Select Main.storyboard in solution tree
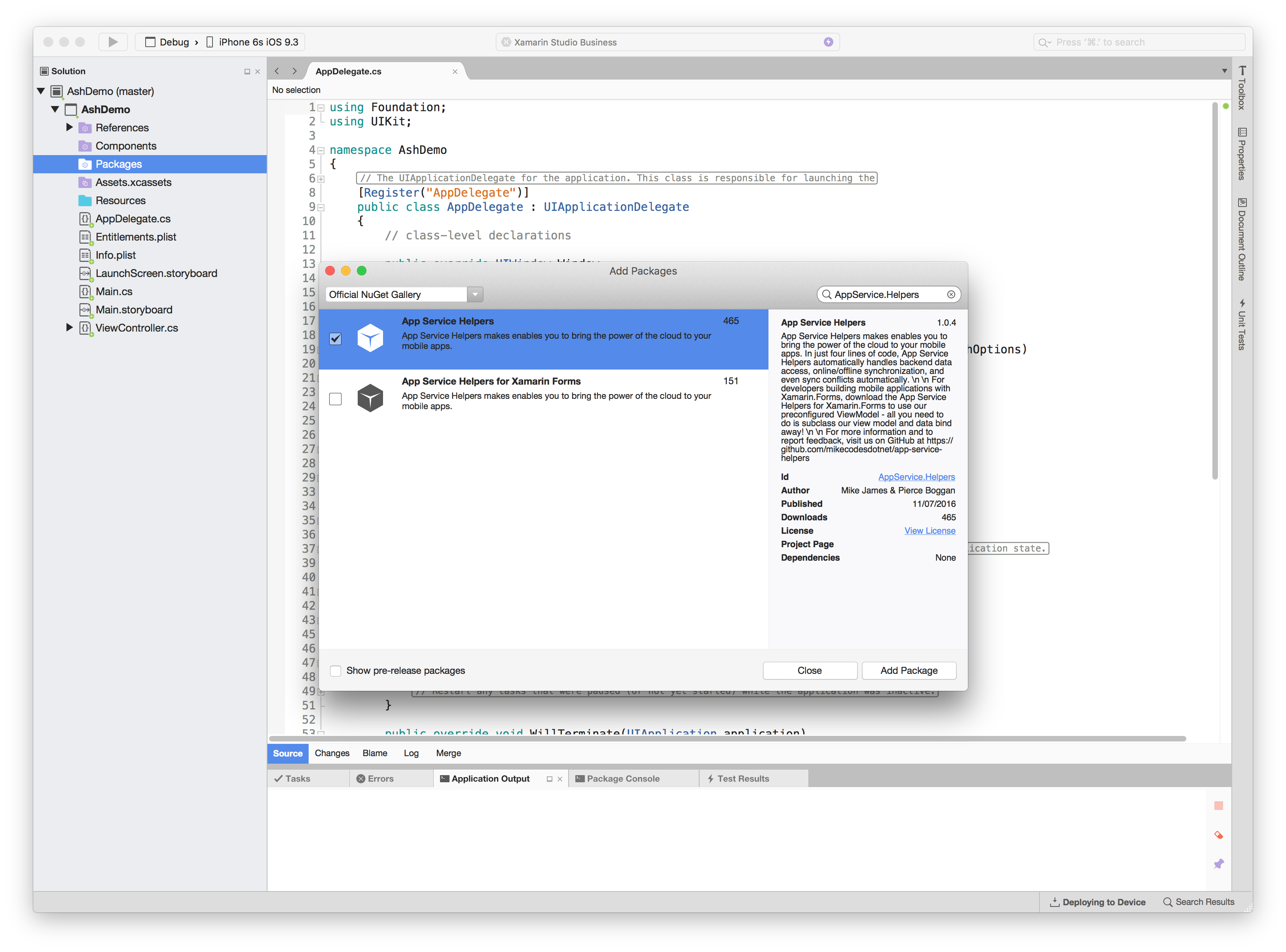Image resolution: width=1286 pixels, height=952 pixels. coord(134,309)
